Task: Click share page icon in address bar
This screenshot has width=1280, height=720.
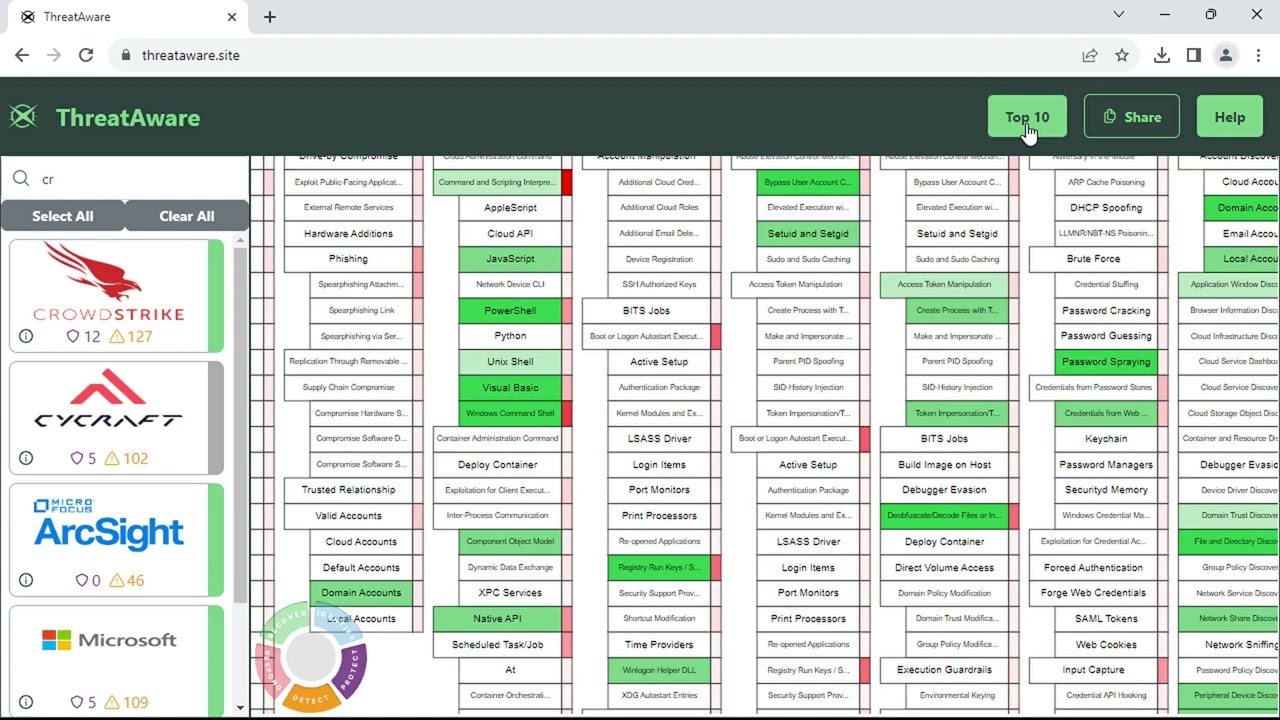Action: click(1090, 55)
